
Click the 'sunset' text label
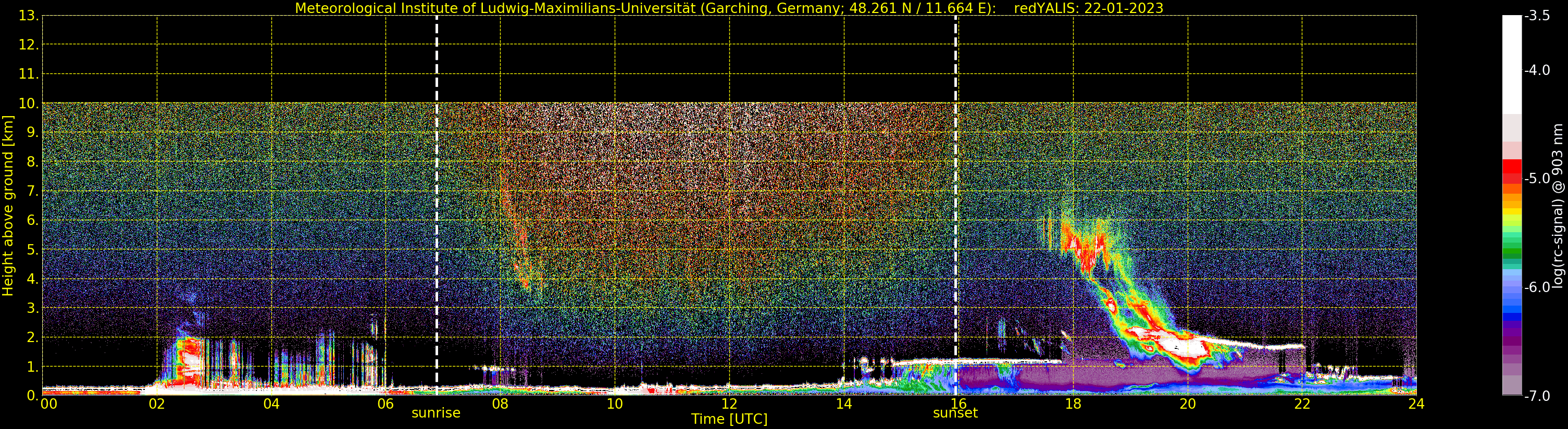click(x=955, y=413)
